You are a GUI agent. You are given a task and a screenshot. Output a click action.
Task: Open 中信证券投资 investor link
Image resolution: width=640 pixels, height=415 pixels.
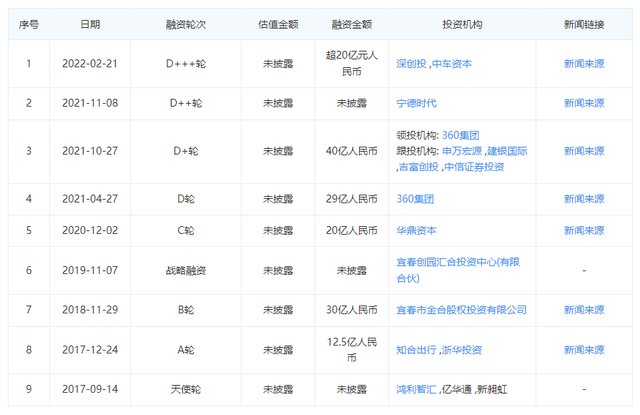475,167
